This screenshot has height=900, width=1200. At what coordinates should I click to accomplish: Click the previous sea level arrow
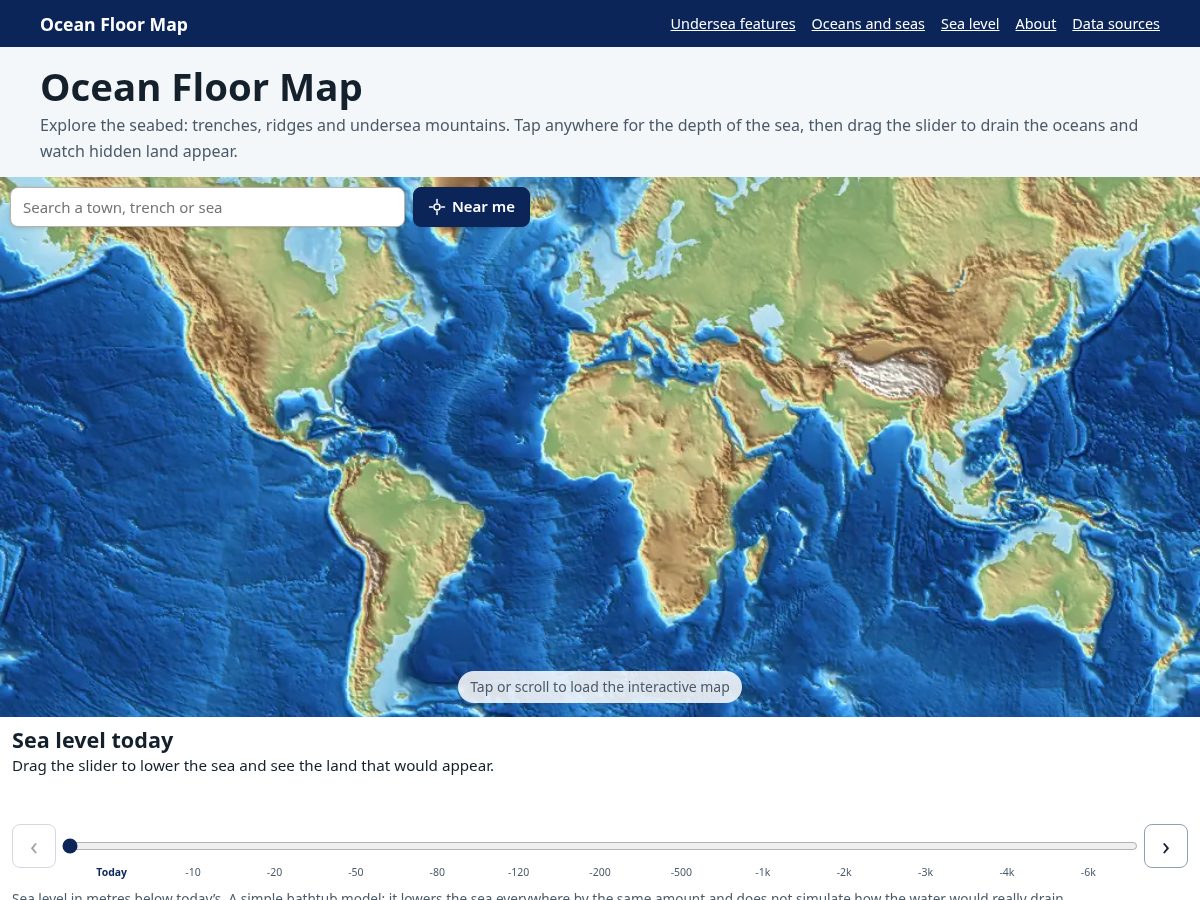[34, 846]
